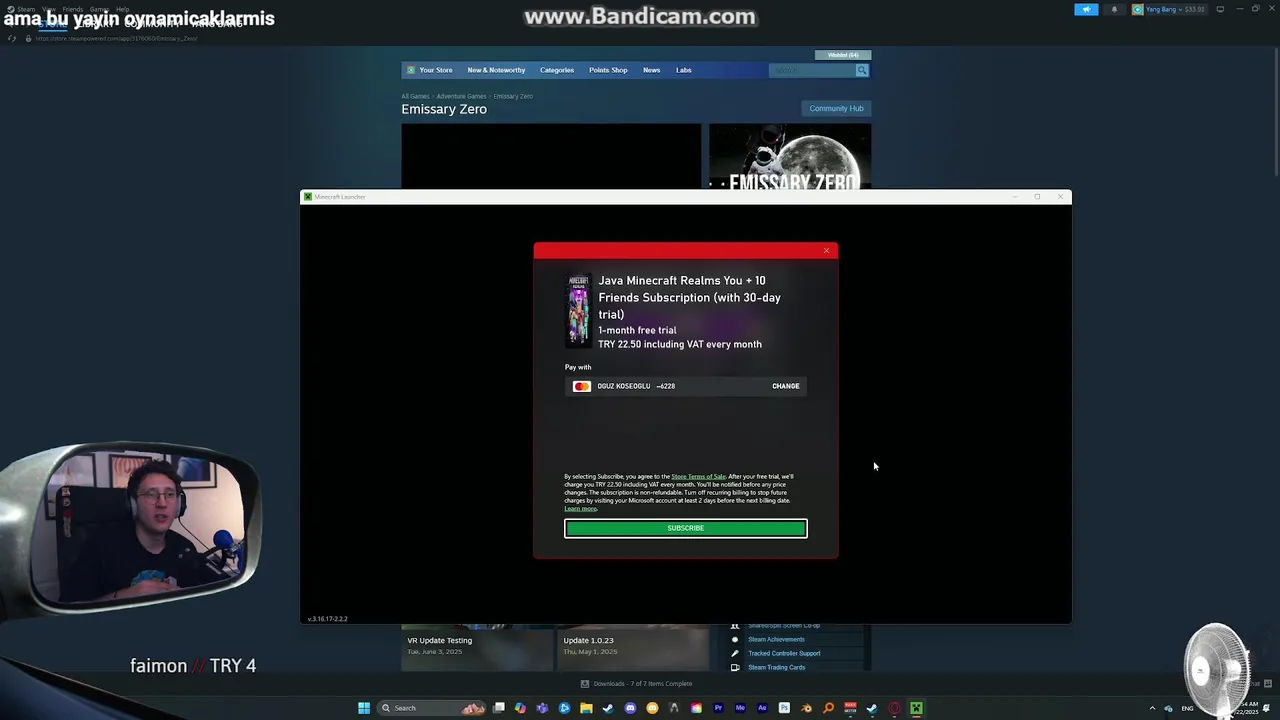This screenshot has width=1280, height=720.
Task: Click the Emissary Zero header image
Action: point(790,156)
